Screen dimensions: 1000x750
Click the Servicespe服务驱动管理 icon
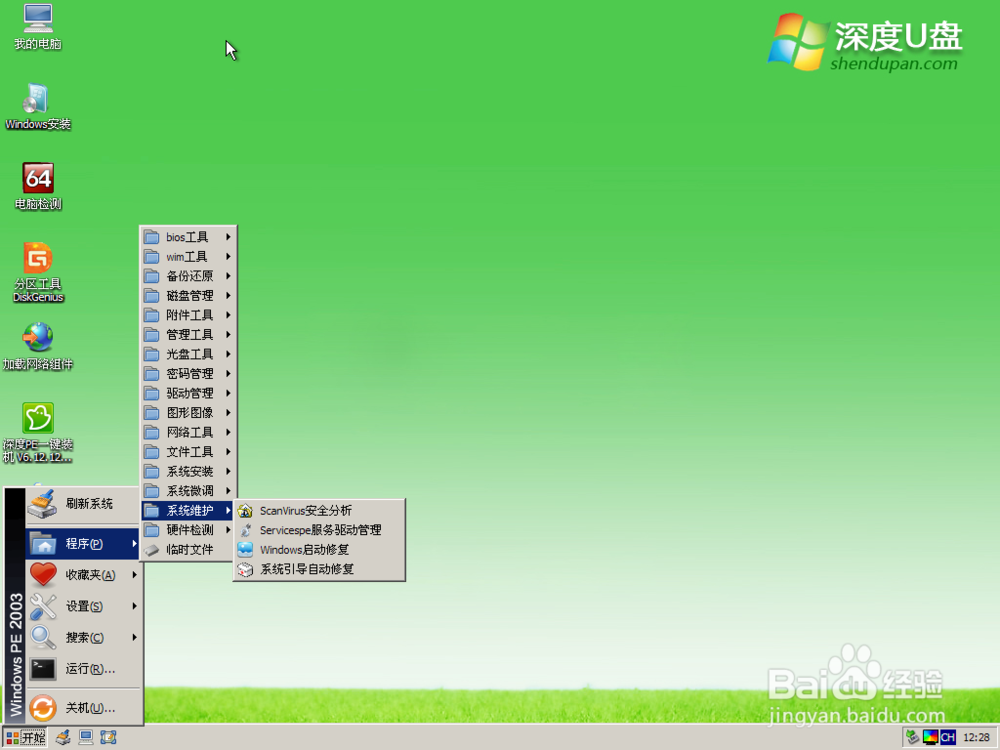(245, 530)
